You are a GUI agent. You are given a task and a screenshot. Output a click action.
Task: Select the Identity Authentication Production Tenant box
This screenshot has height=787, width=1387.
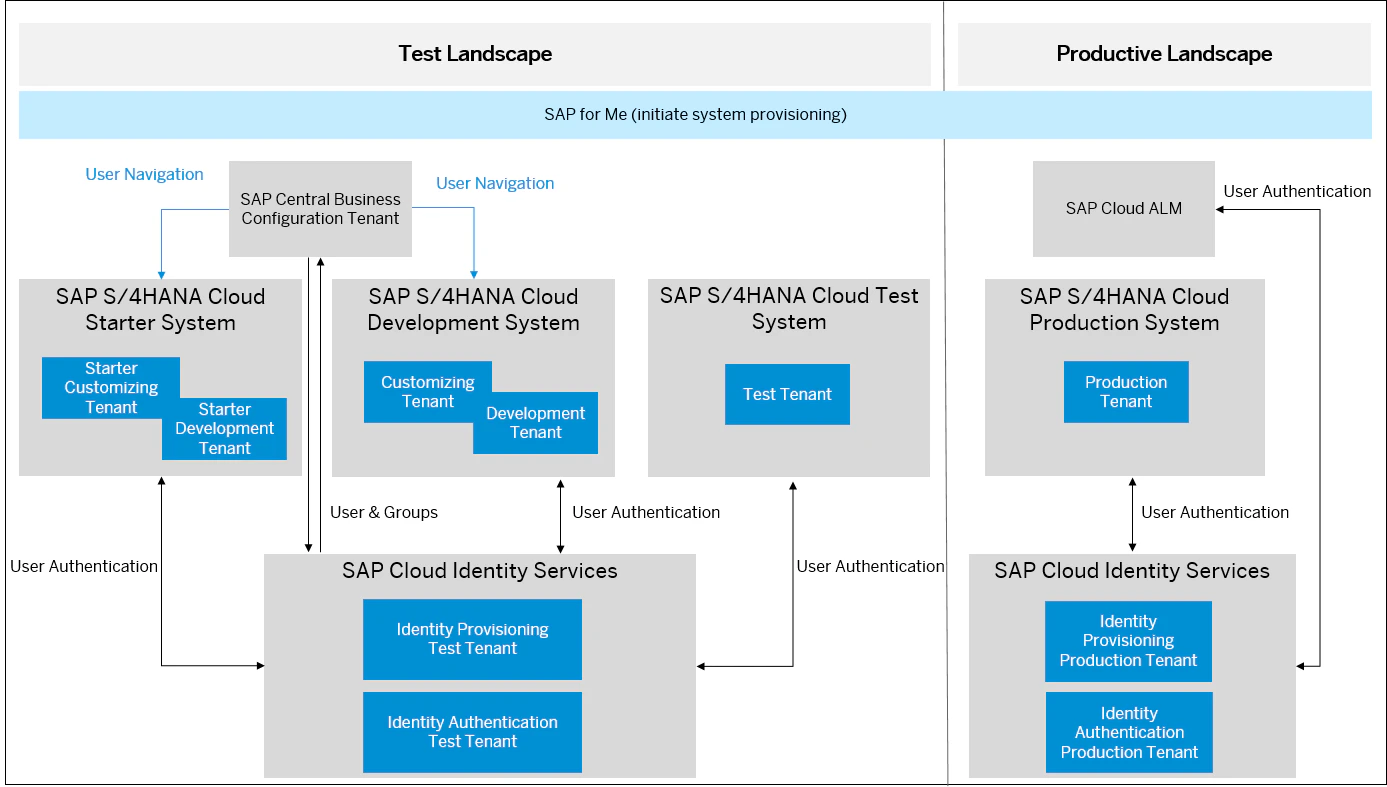tap(1128, 733)
